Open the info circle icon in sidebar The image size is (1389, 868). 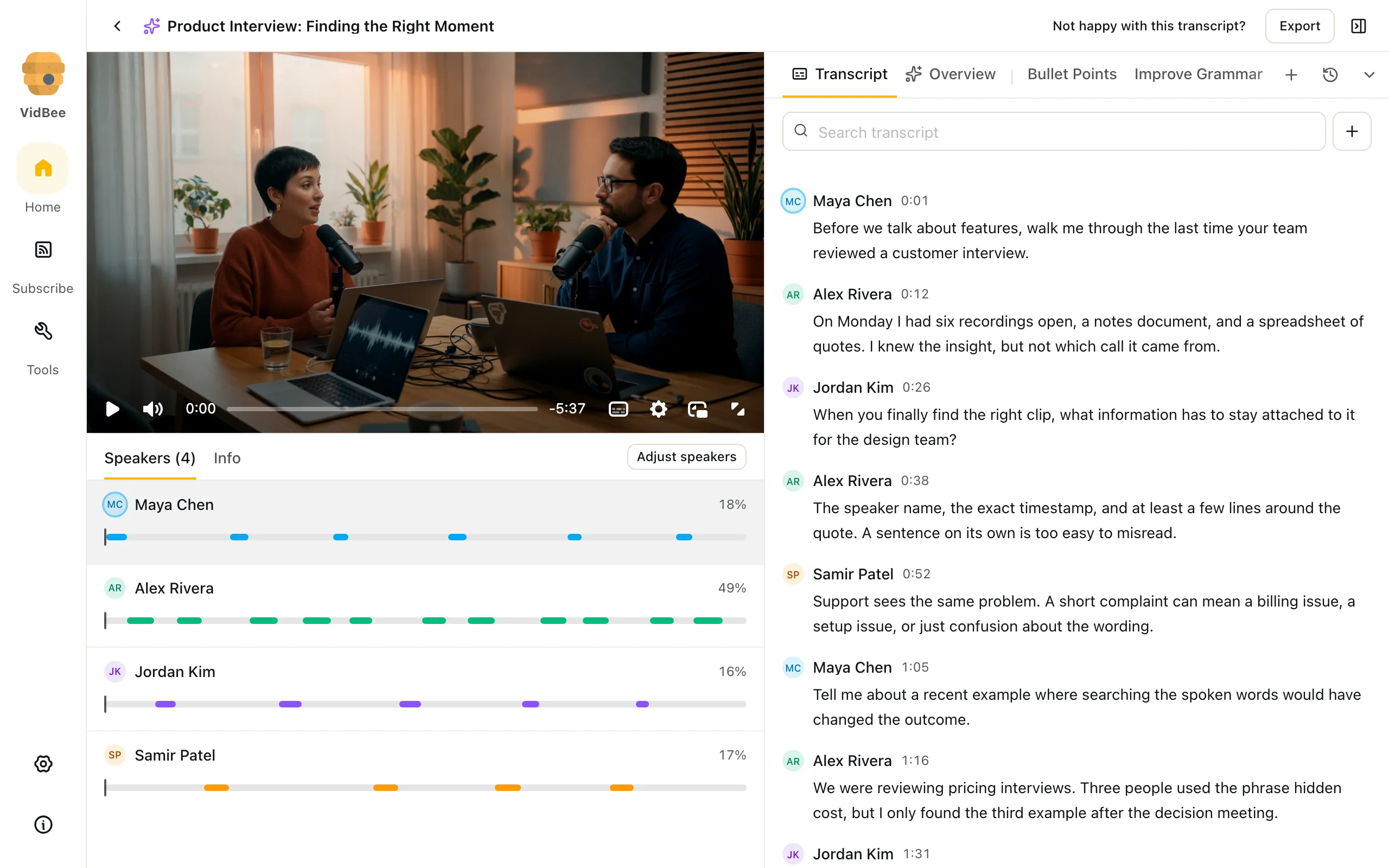(43, 825)
